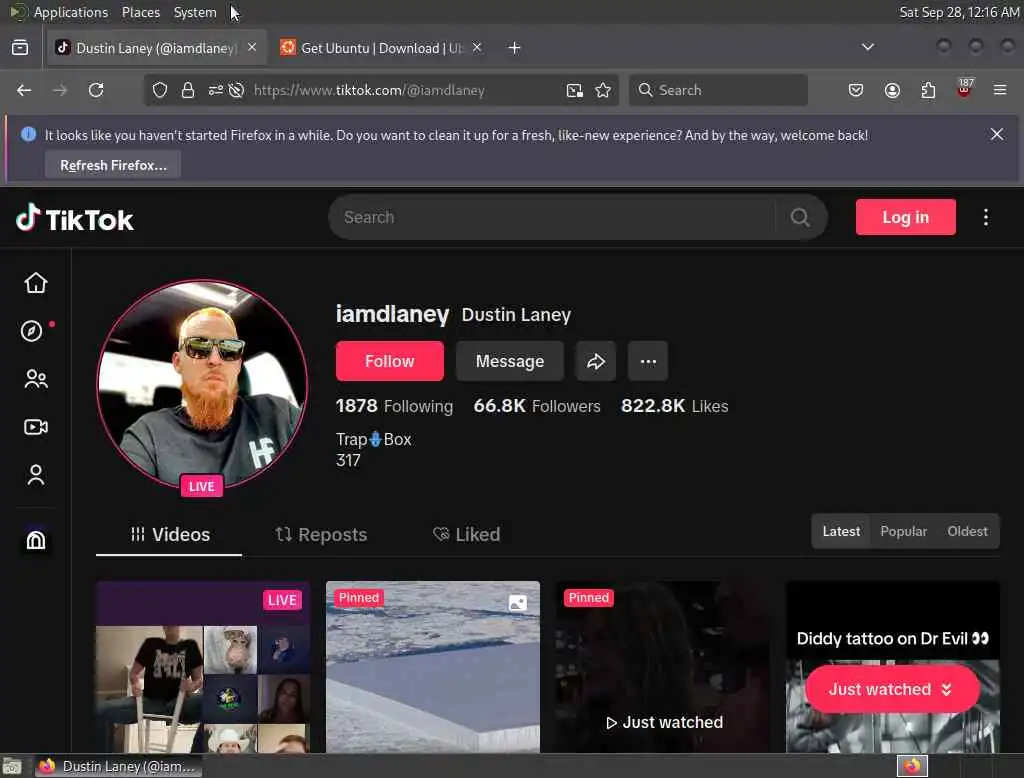The height and width of the screenshot is (778, 1024).
Task: Open the first Pinned snowy photo post
Action: (x=433, y=667)
